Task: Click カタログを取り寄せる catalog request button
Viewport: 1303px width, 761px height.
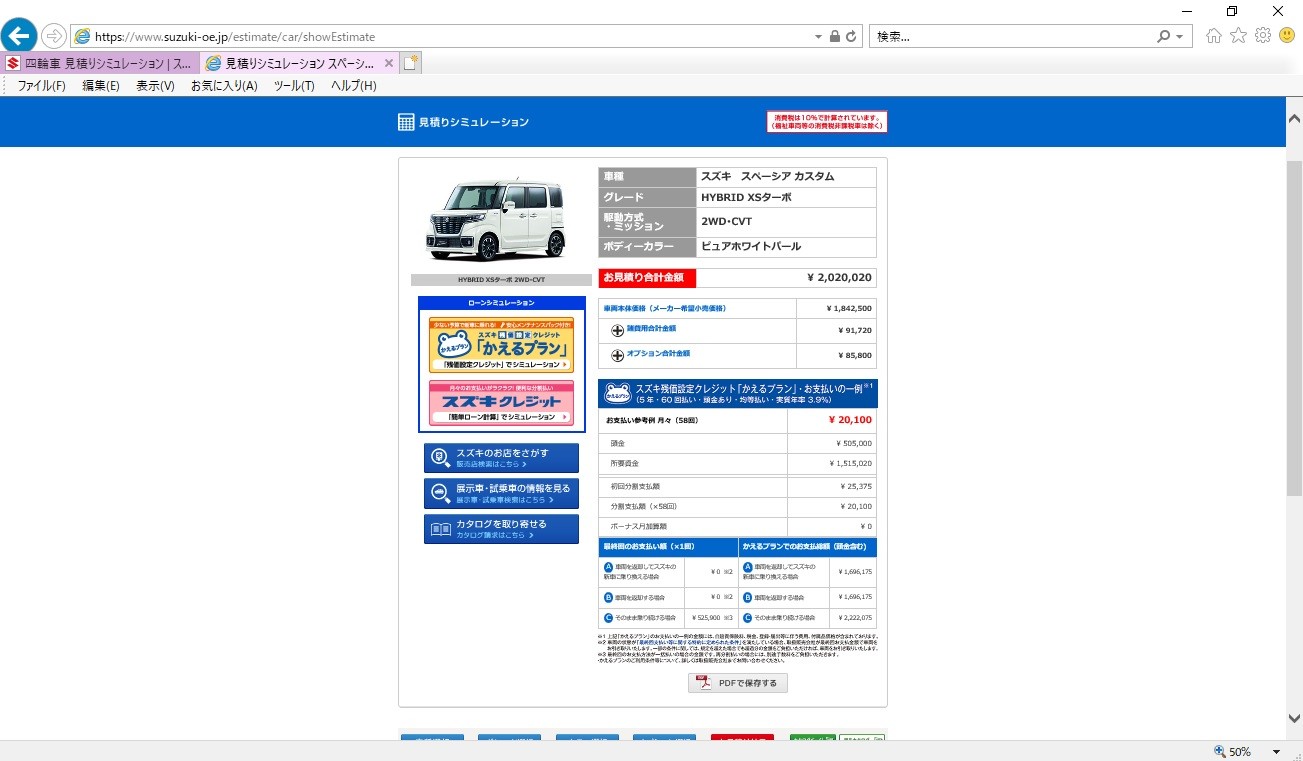Action: point(501,529)
